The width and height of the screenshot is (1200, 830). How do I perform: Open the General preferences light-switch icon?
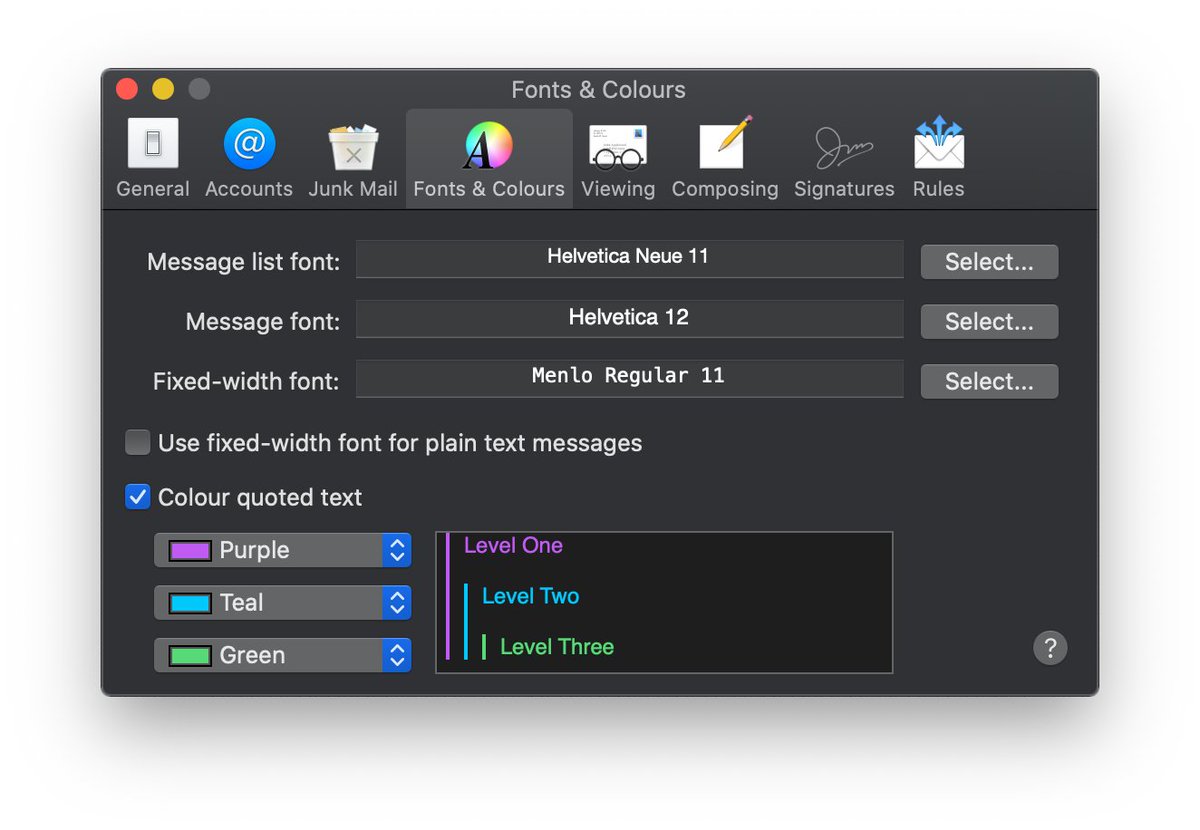[153, 144]
